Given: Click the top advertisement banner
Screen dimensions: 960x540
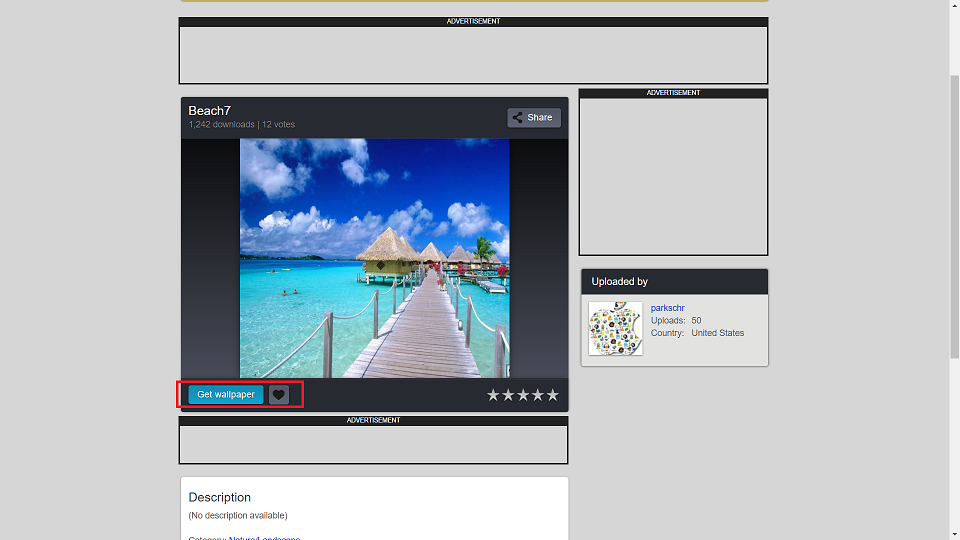Looking at the screenshot, I should tap(473, 50).
